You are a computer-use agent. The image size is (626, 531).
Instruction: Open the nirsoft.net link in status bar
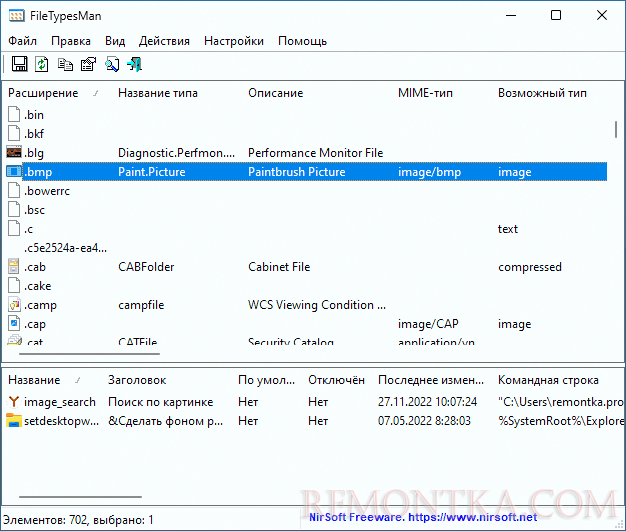pyautogui.click(x=473, y=517)
